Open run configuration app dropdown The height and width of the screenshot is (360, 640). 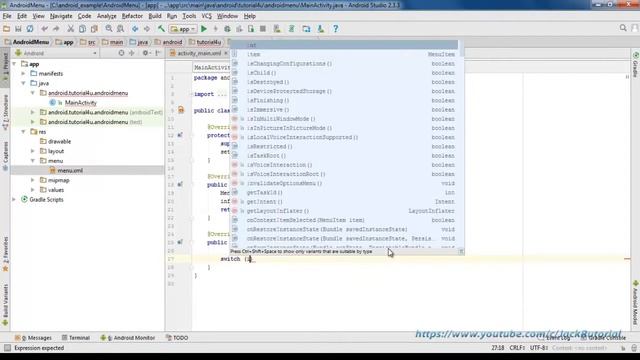click(183, 29)
